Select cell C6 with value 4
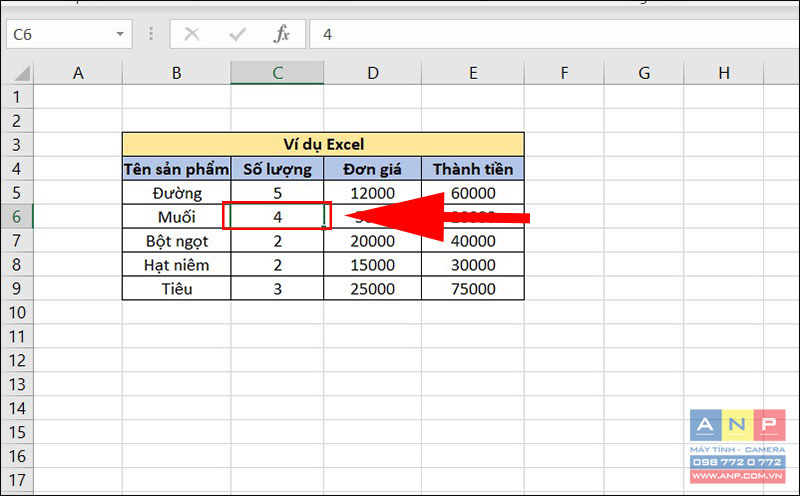 coord(277,216)
